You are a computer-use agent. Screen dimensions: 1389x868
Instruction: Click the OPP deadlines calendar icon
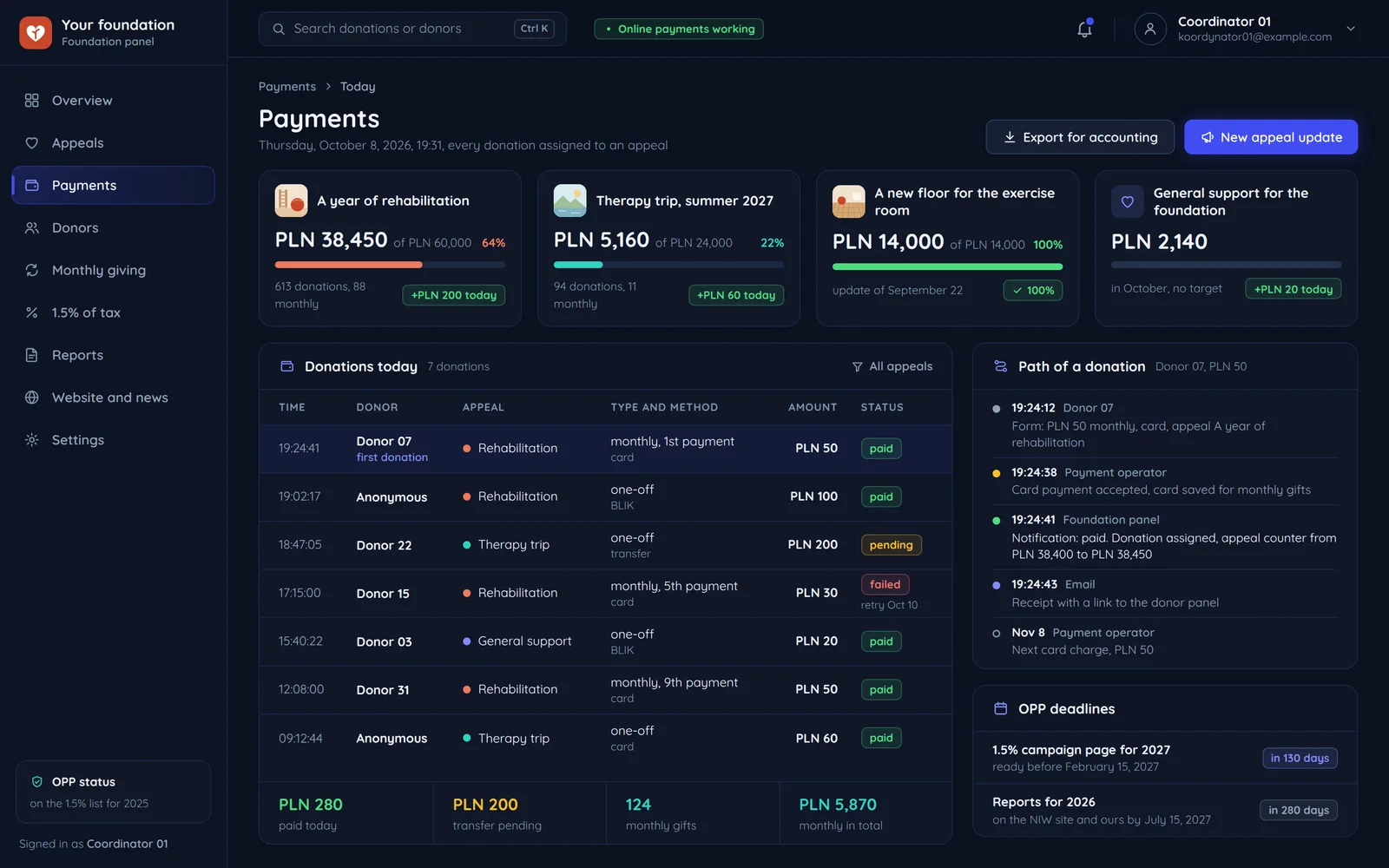1000,709
